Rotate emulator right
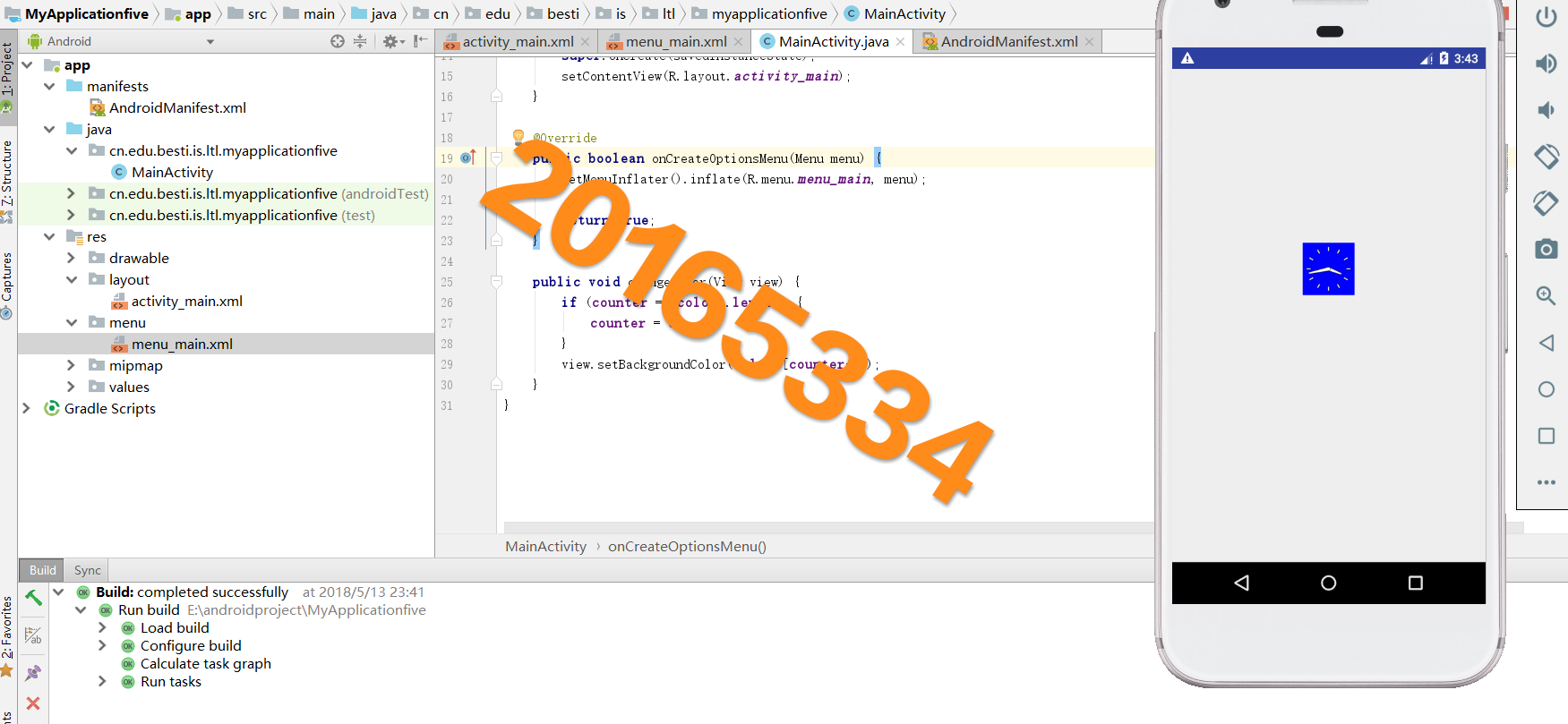 [1546, 203]
